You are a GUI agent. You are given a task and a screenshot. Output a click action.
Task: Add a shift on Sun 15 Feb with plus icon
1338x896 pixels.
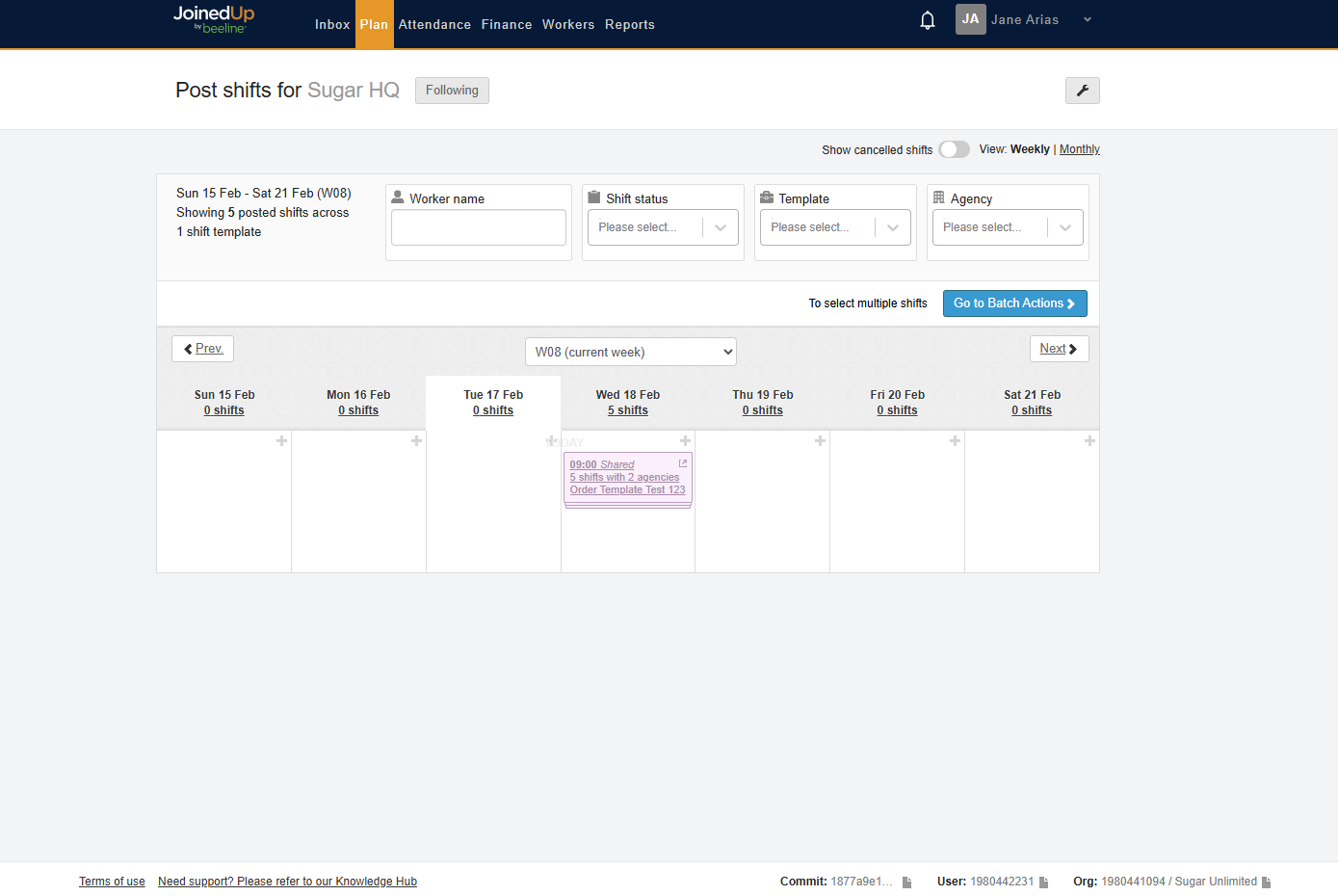click(x=281, y=440)
